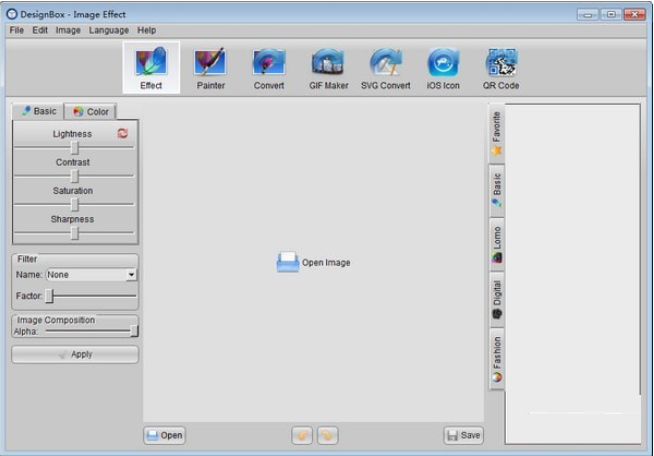Maximize the DesignBox window
Screen dimensions: 654x456
(x=611, y=15)
